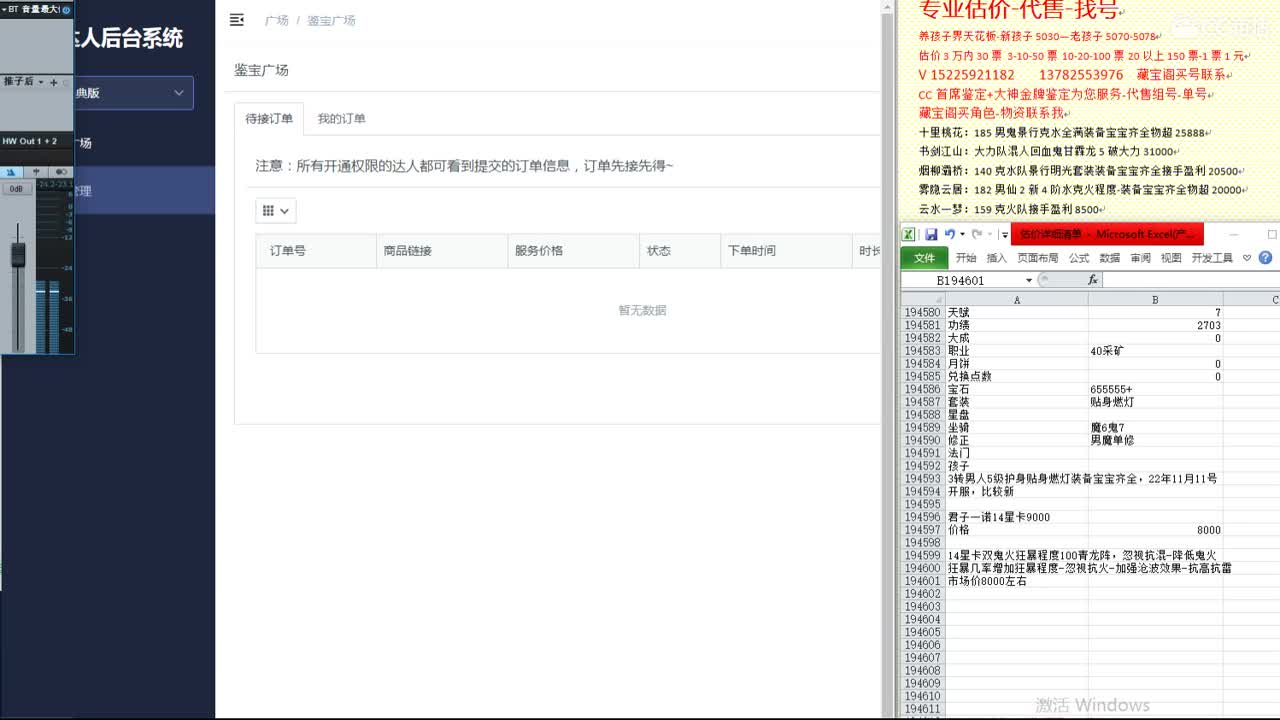
Task: Collapse the sidebar with the hamburger icon
Action: pos(236,20)
